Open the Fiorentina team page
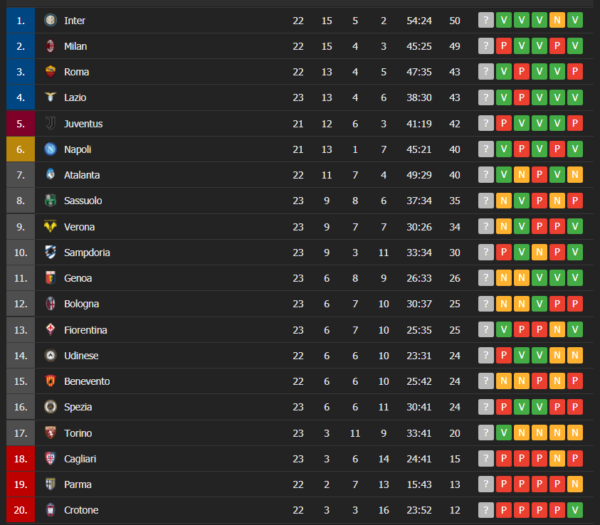600x525 pixels. tap(86, 330)
